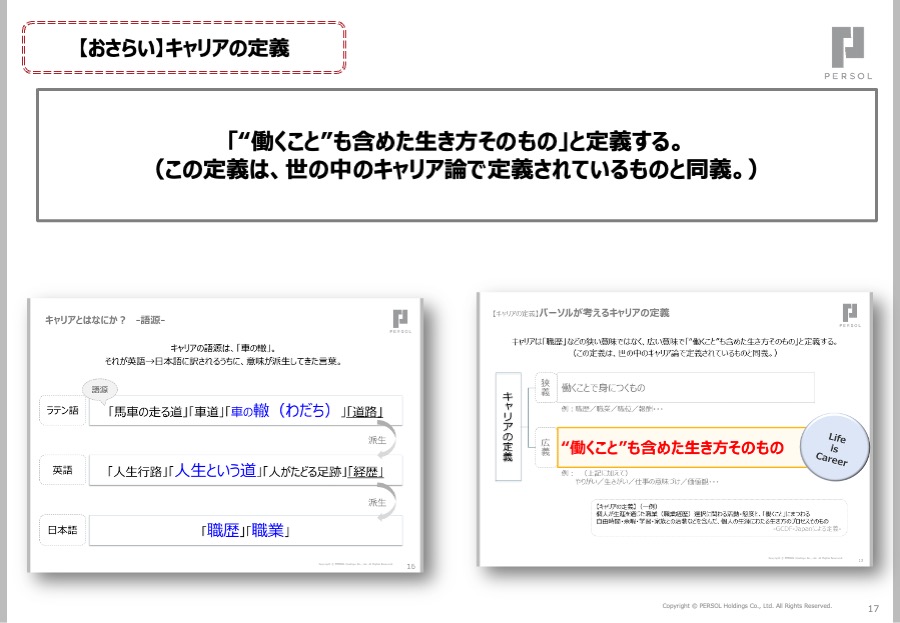Click the PERSOL Holdings copyright notice at the bottom
The width and height of the screenshot is (900, 623).
pyautogui.click(x=746, y=606)
